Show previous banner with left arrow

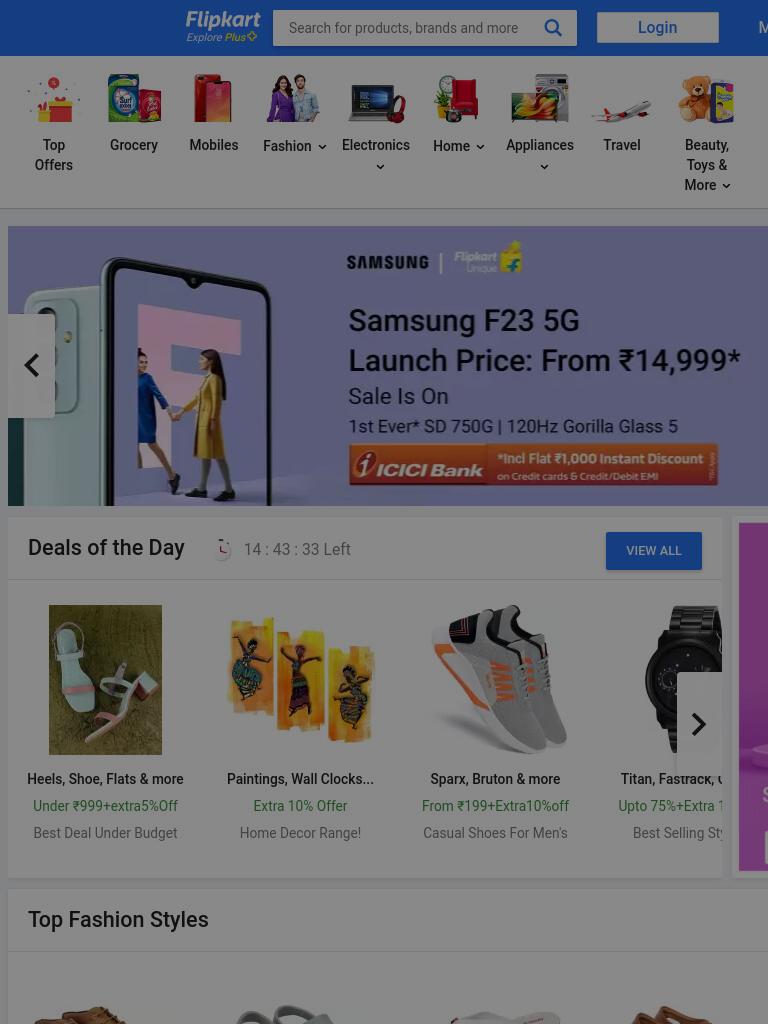point(31,366)
